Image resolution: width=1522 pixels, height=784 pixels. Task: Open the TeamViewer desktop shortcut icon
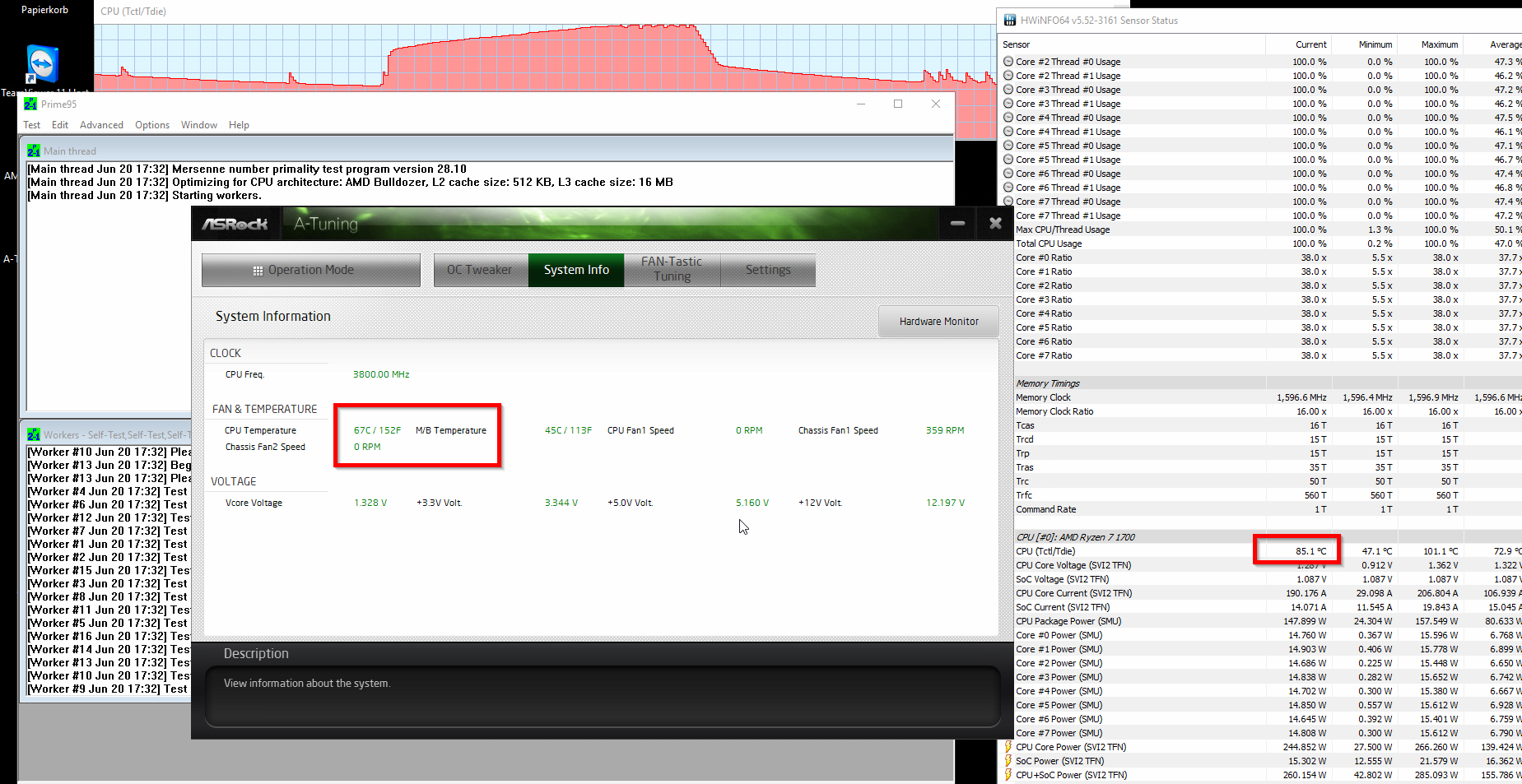pyautogui.click(x=43, y=64)
